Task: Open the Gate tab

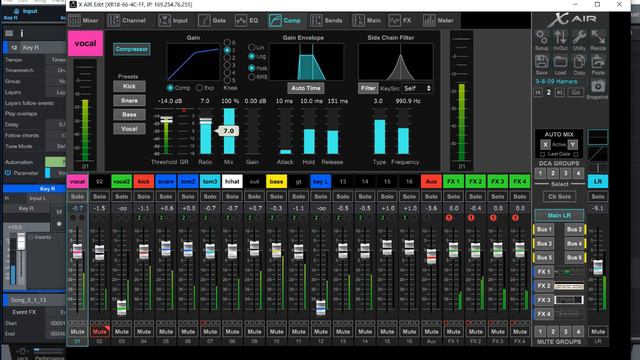Action: [212, 20]
